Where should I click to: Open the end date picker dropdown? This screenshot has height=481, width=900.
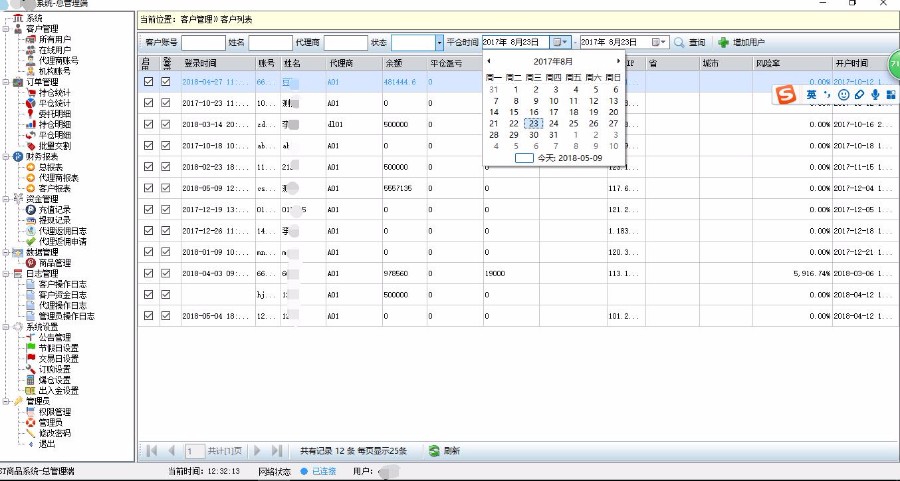660,42
